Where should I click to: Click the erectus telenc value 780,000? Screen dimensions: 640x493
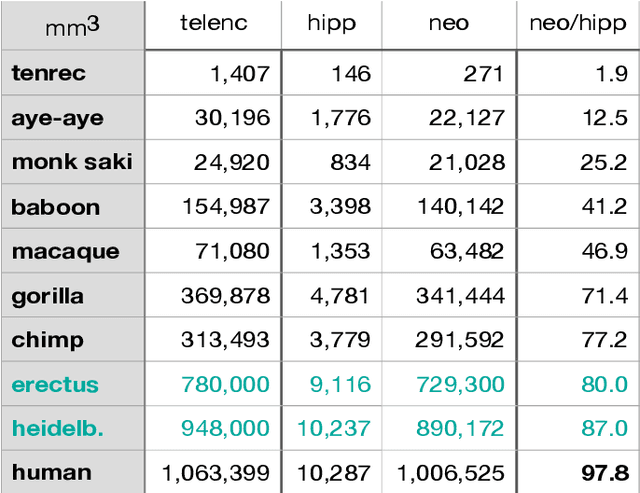click(x=225, y=385)
